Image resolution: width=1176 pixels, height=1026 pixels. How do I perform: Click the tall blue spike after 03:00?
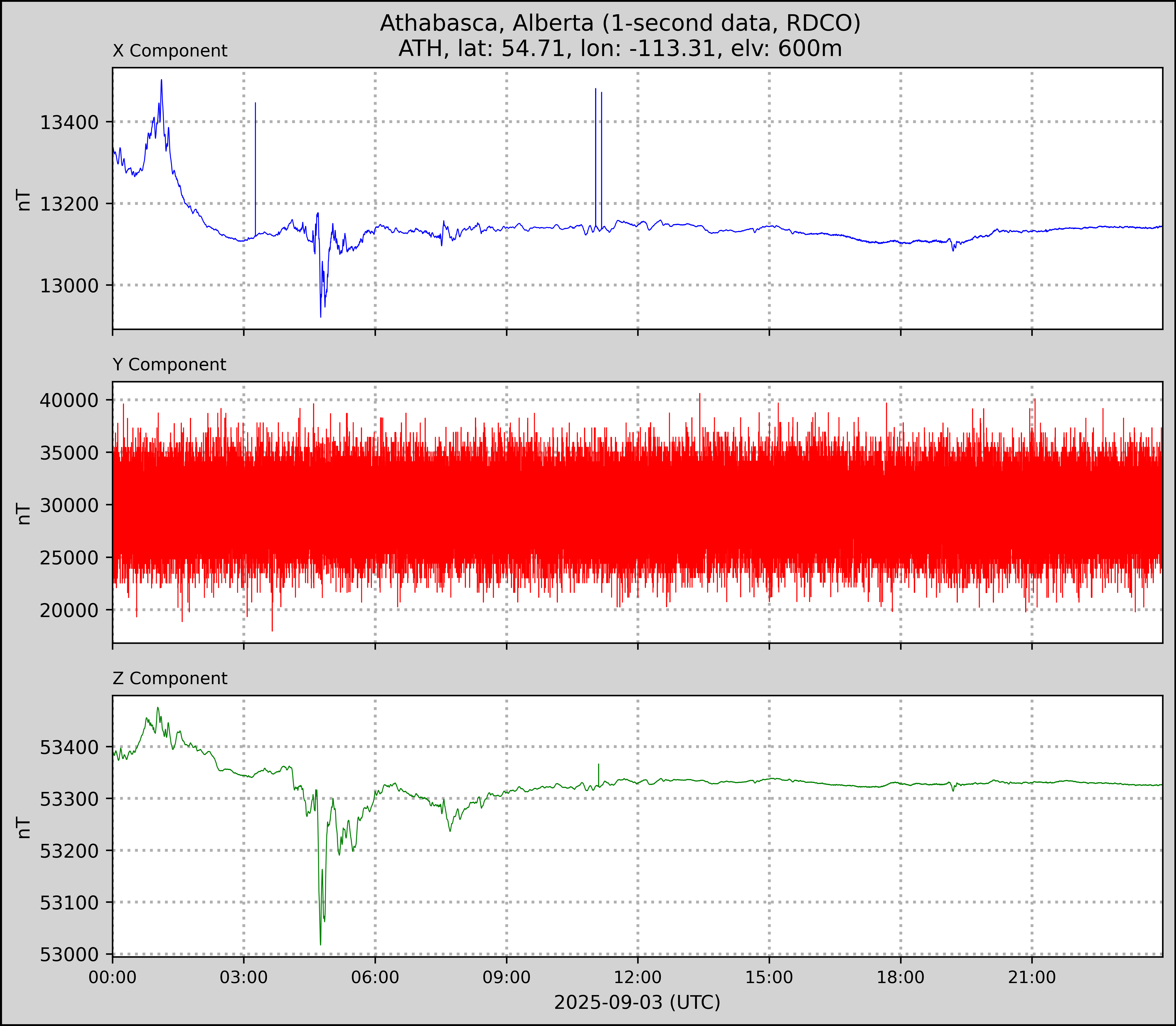[255, 149]
